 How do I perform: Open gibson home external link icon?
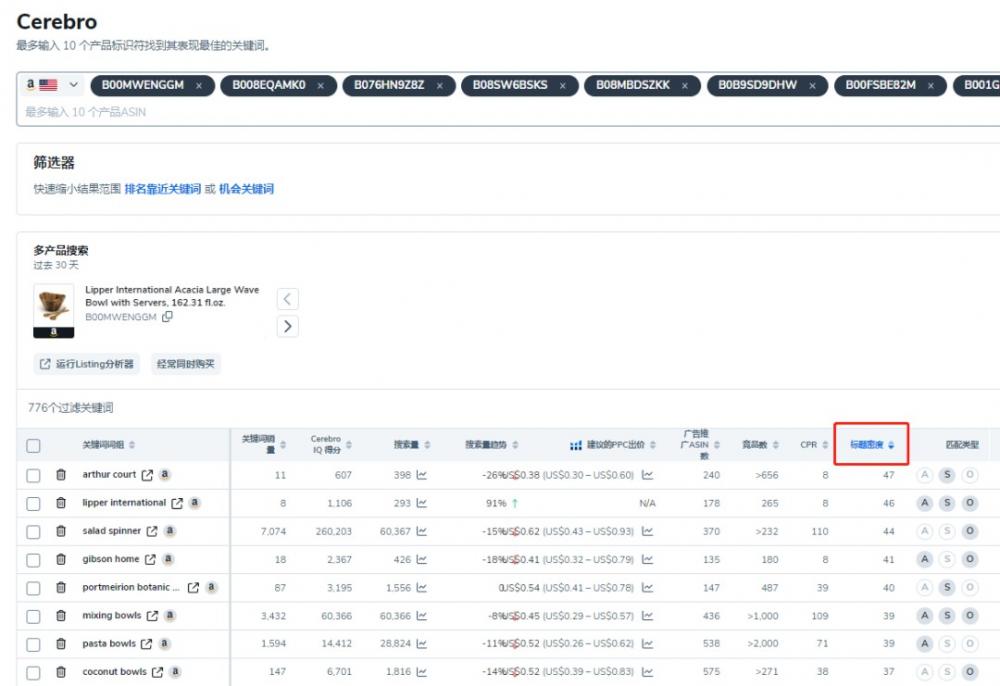[x=150, y=559]
